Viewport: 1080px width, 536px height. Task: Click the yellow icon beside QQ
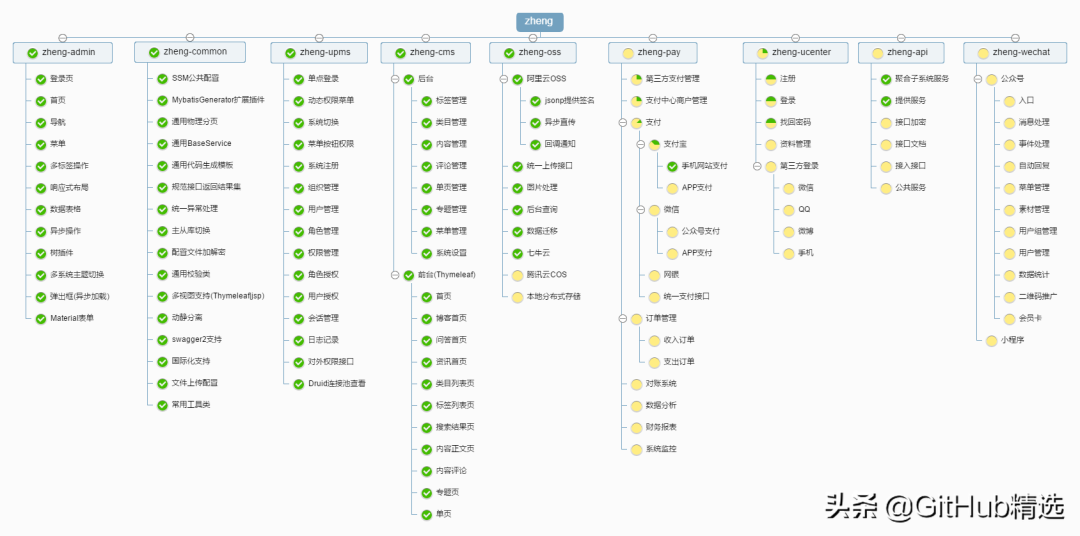789,210
